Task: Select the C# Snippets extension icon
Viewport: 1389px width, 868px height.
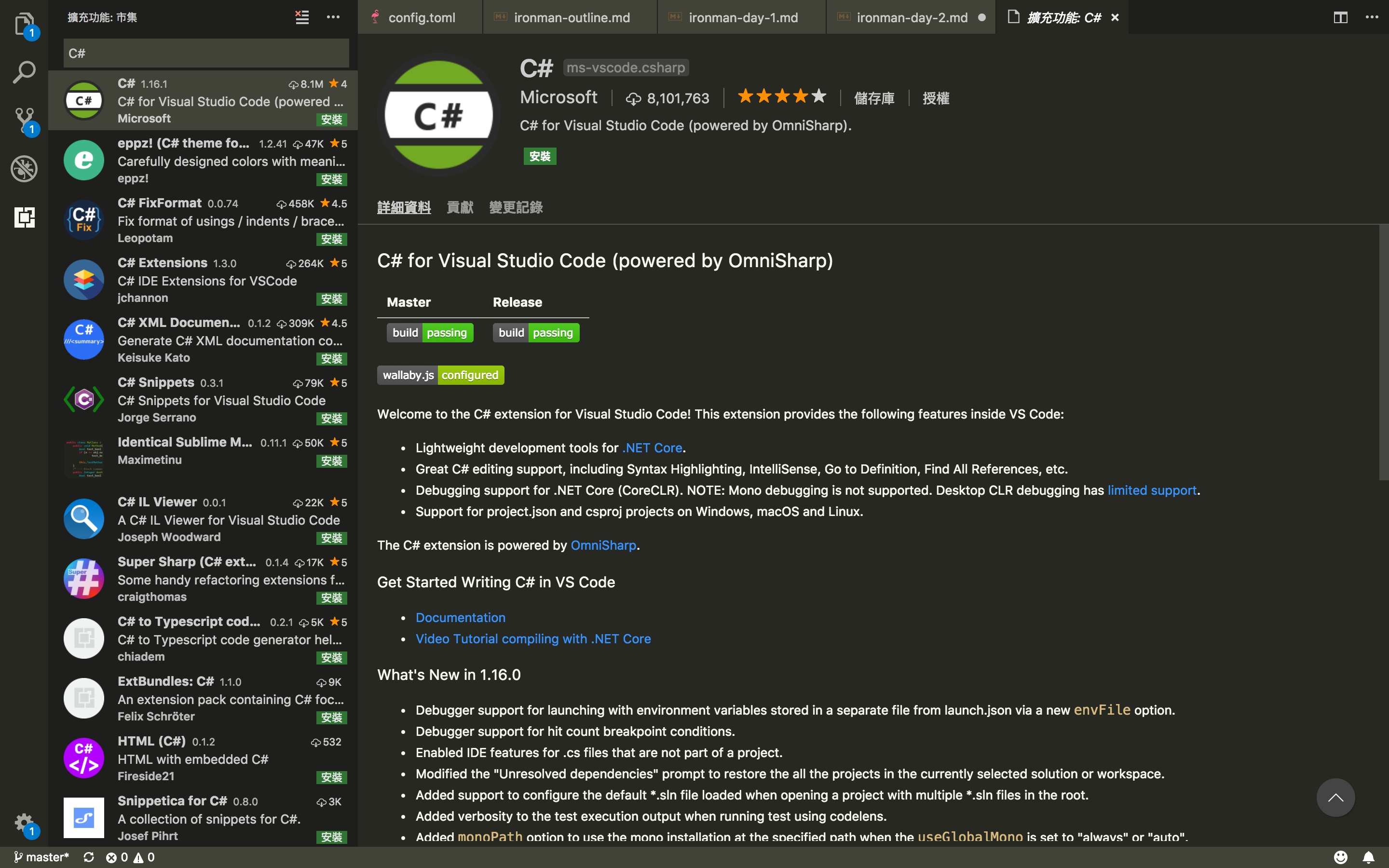Action: [x=84, y=399]
